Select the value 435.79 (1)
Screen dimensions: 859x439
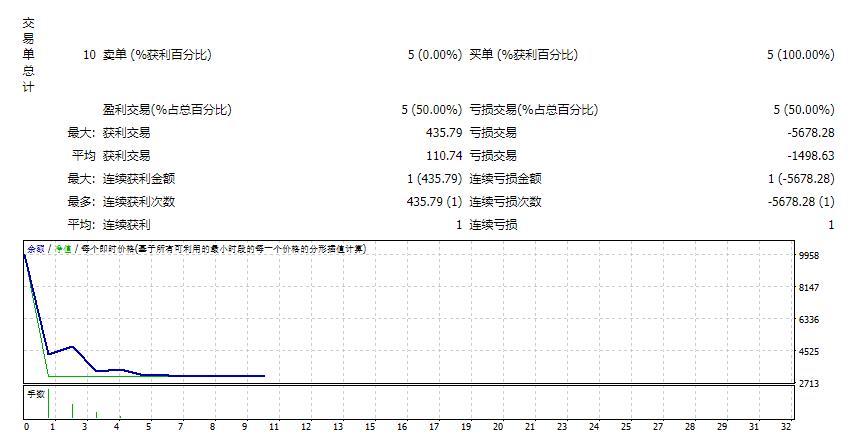click(x=434, y=202)
